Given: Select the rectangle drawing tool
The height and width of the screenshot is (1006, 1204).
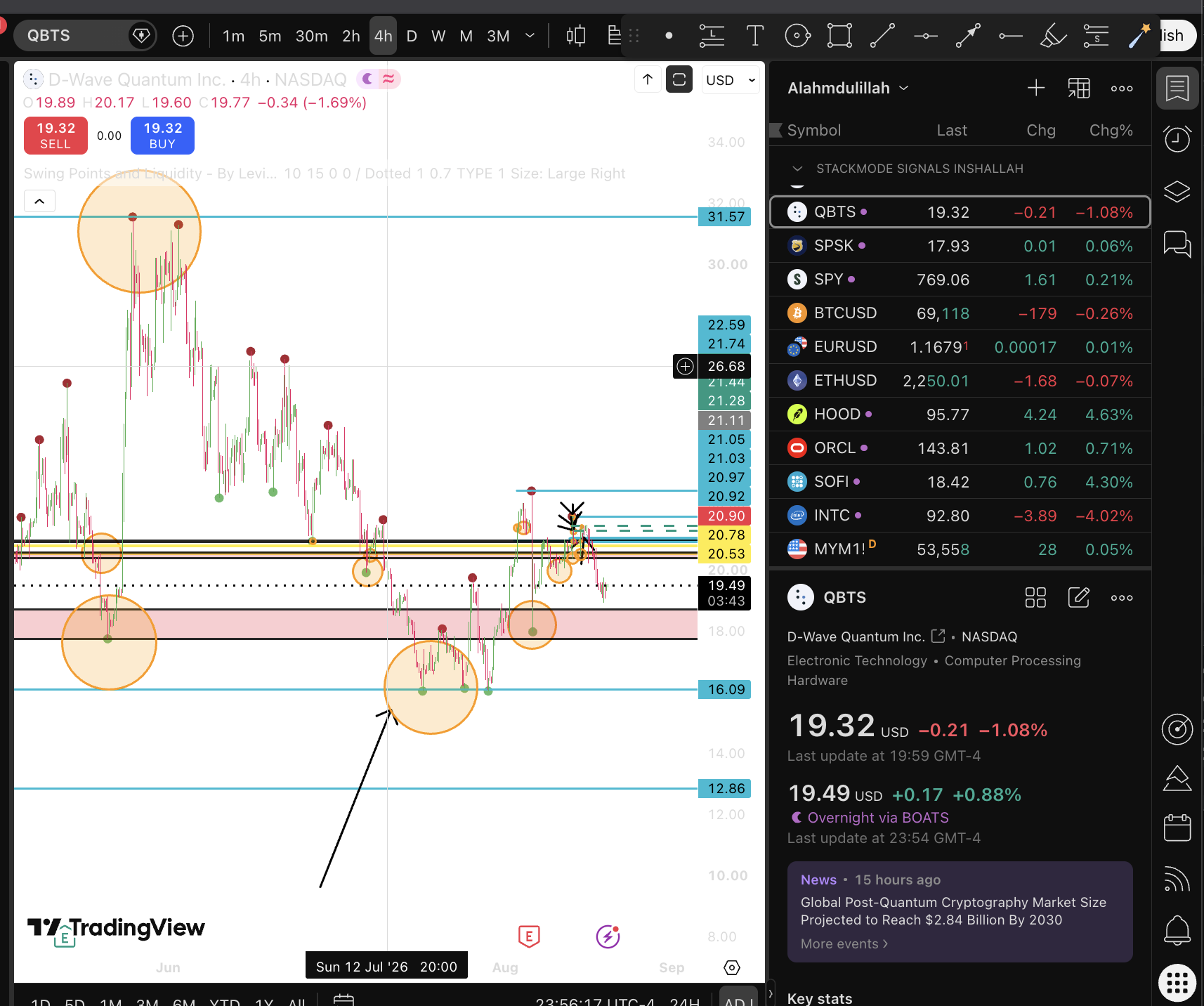Looking at the screenshot, I should pyautogui.click(x=839, y=35).
